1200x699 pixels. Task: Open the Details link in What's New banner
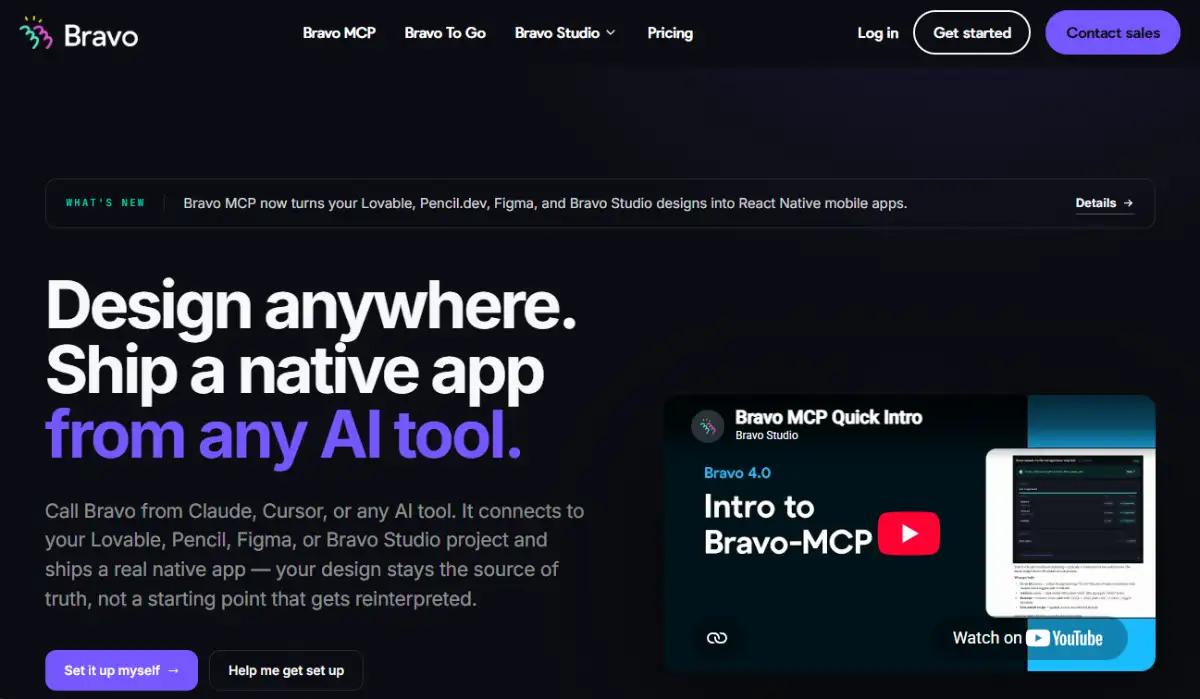click(1105, 203)
